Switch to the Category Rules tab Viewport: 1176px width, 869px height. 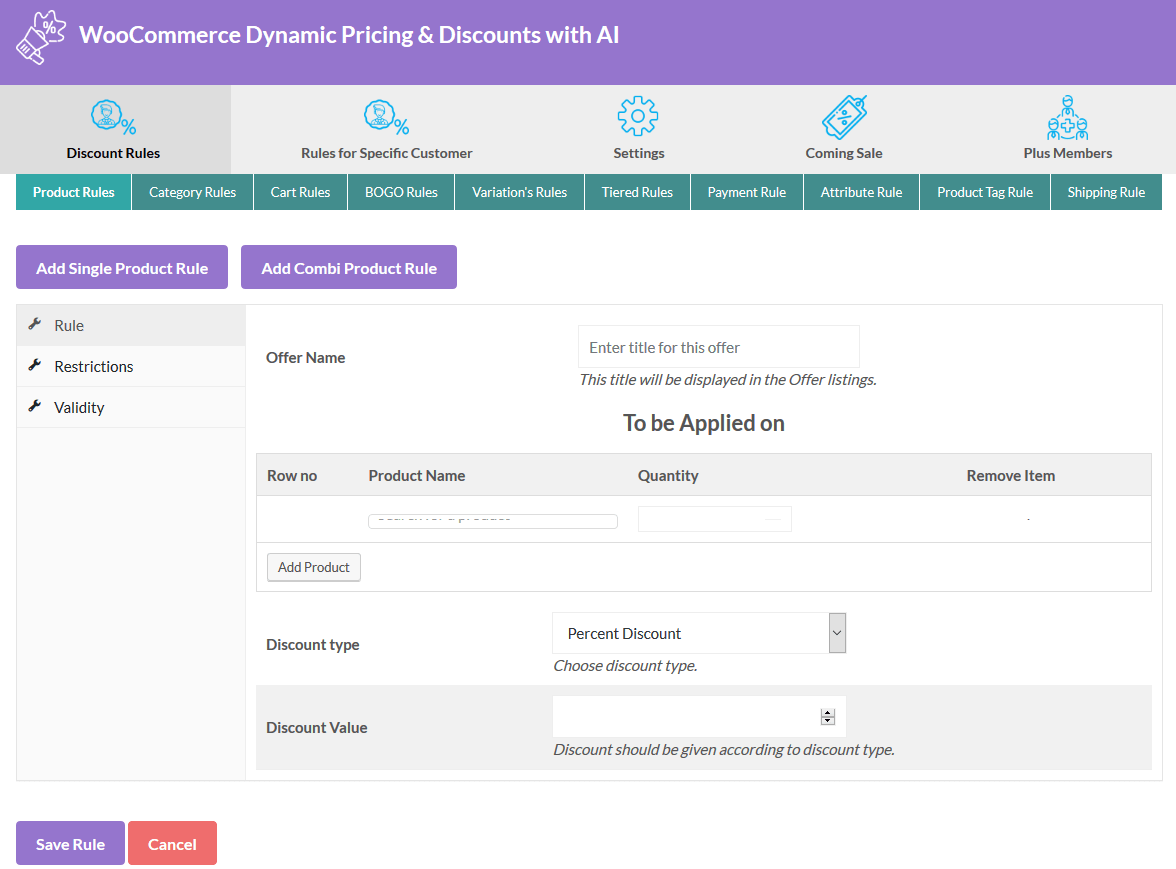pyautogui.click(x=192, y=191)
